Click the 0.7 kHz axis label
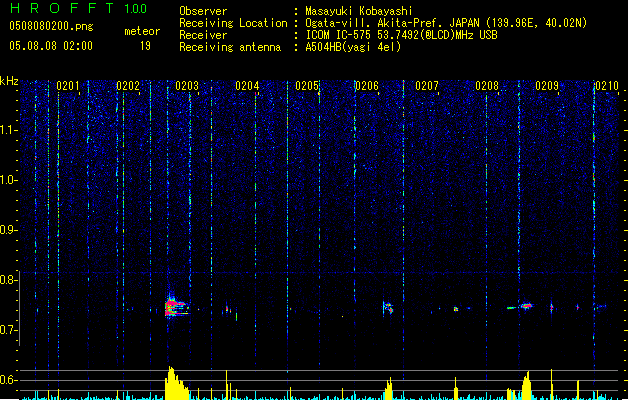629x400 pixels. point(9,330)
